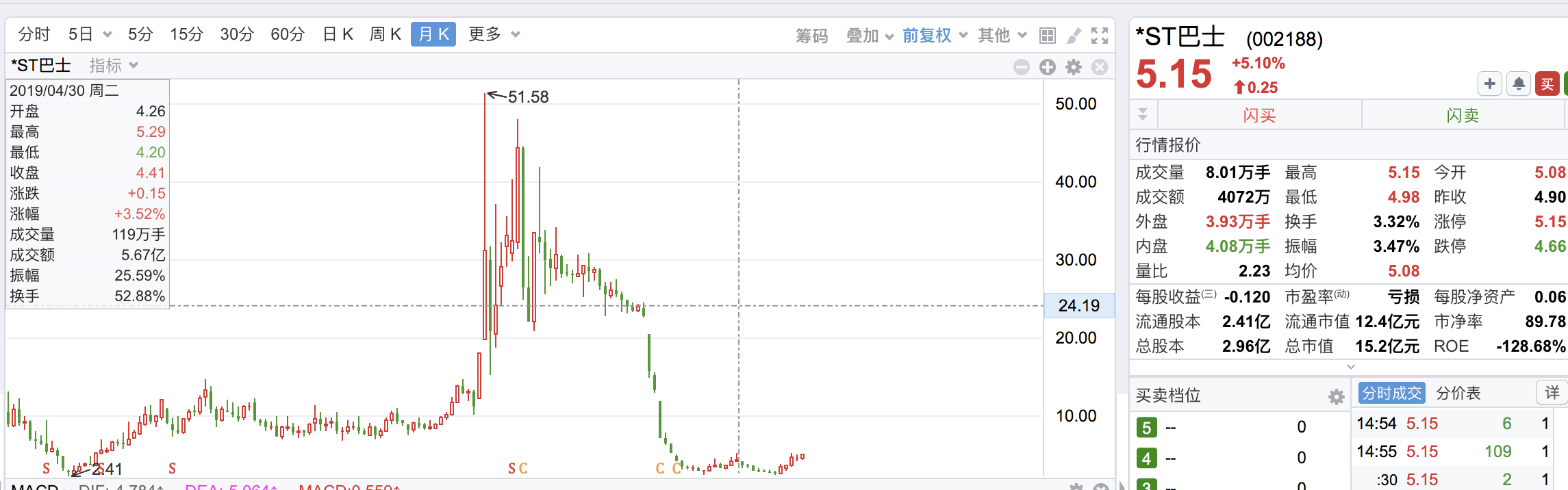Click the 闪买 quick buy button

1259,115
